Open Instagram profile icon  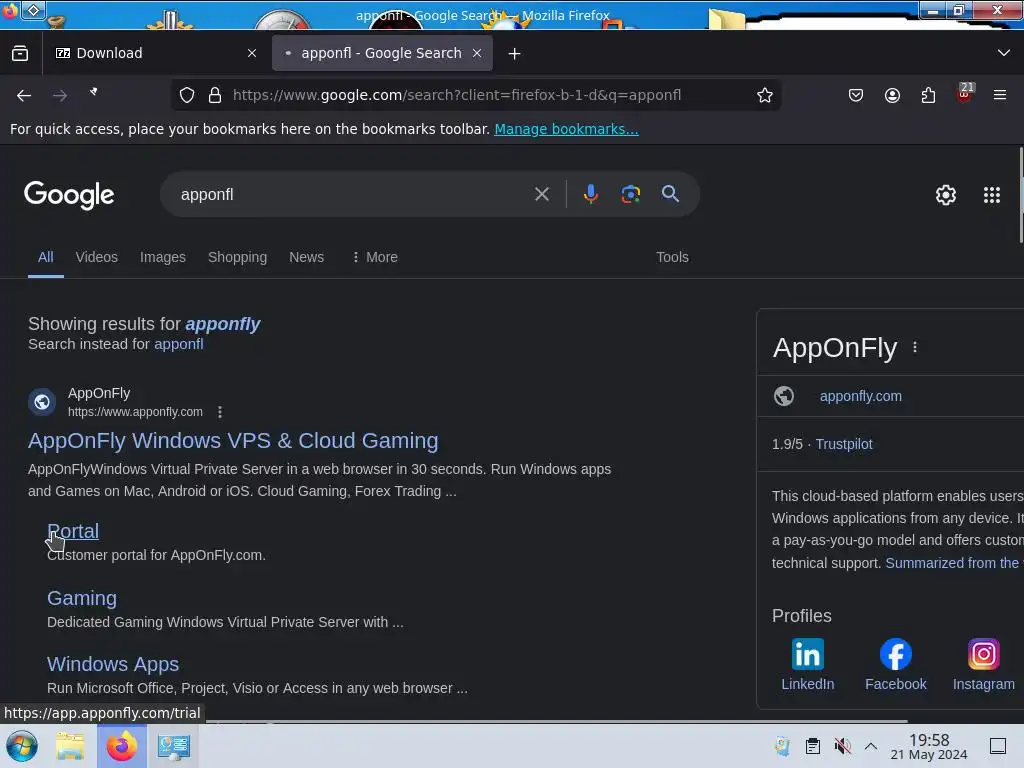point(984,654)
